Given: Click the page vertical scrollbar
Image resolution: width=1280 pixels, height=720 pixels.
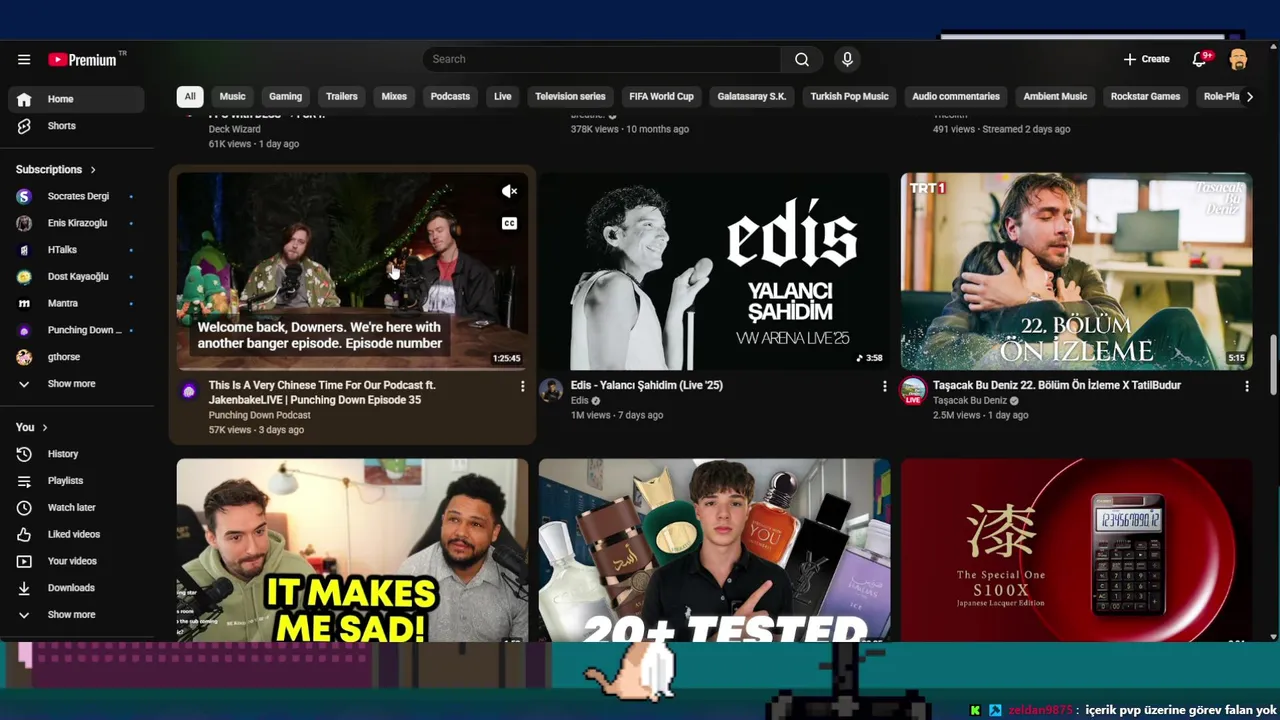Looking at the screenshot, I should click(1273, 365).
